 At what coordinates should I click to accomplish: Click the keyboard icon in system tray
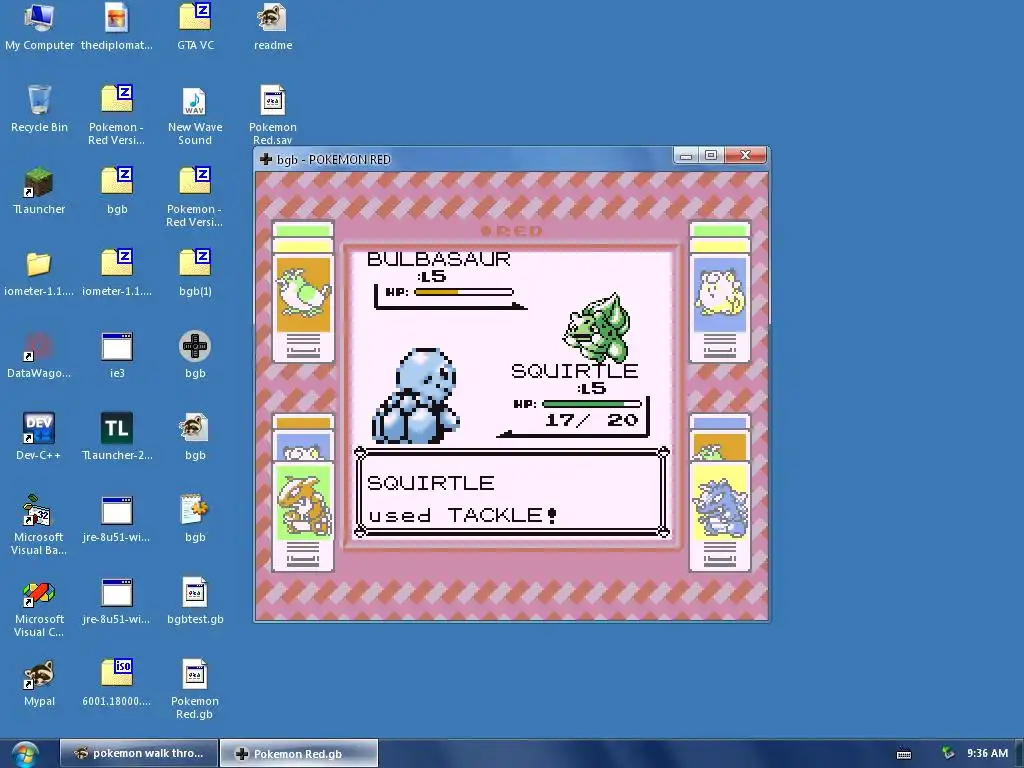coord(904,754)
